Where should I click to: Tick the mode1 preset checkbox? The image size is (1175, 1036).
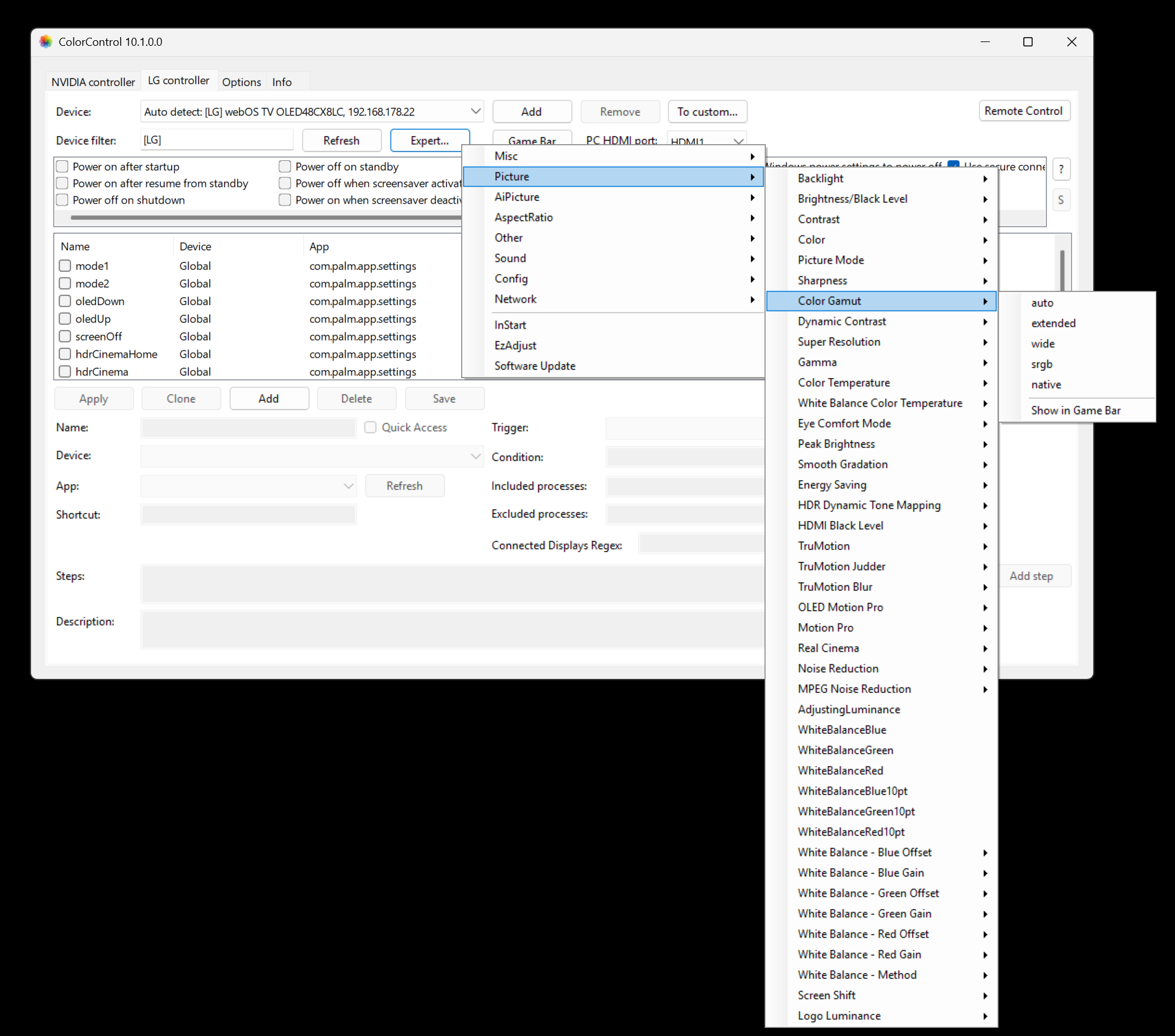click(65, 266)
